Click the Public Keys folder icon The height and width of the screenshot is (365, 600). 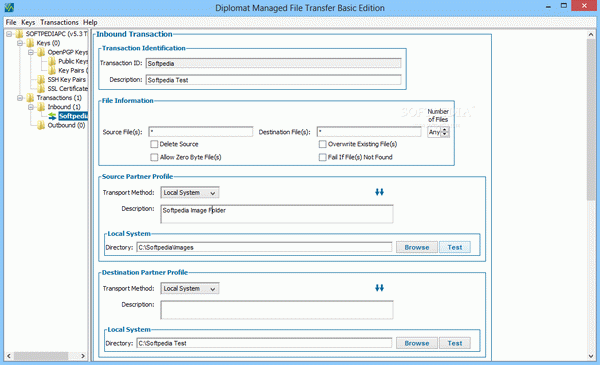pos(52,62)
